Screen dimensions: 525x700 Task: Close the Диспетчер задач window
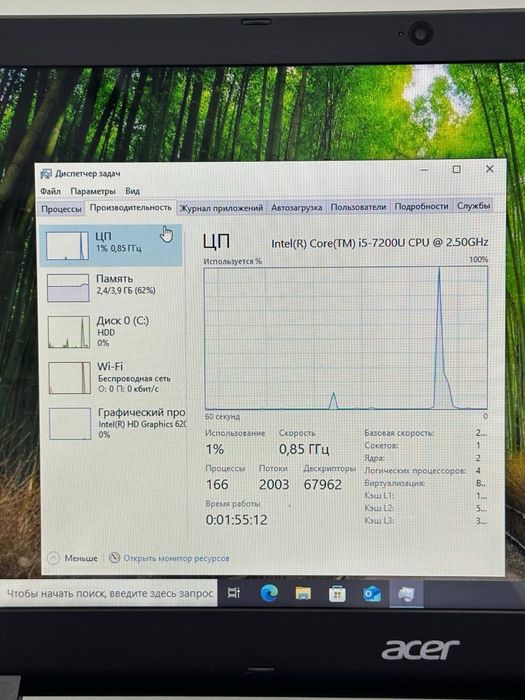click(489, 169)
